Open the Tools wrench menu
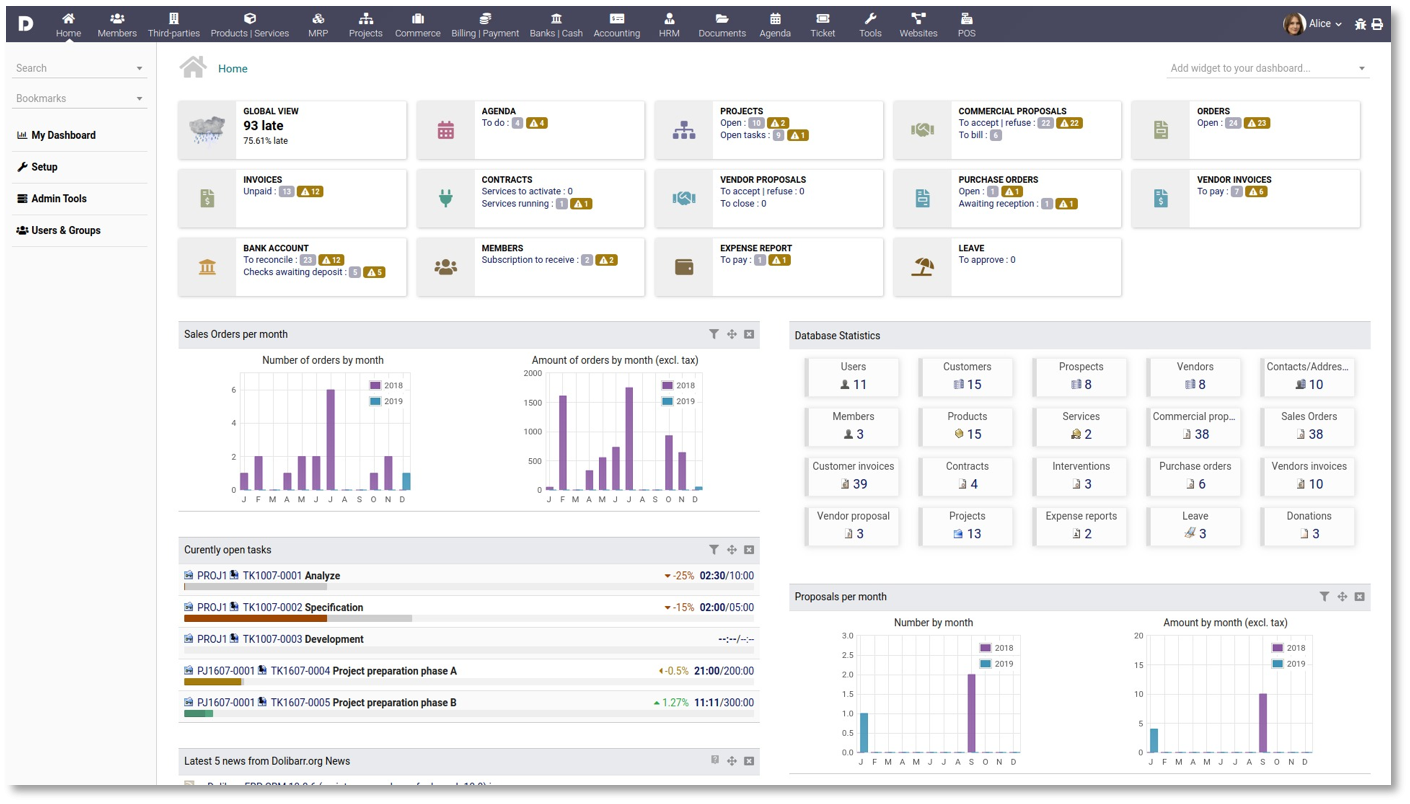The image size is (1410, 804). pyautogui.click(x=871, y=25)
